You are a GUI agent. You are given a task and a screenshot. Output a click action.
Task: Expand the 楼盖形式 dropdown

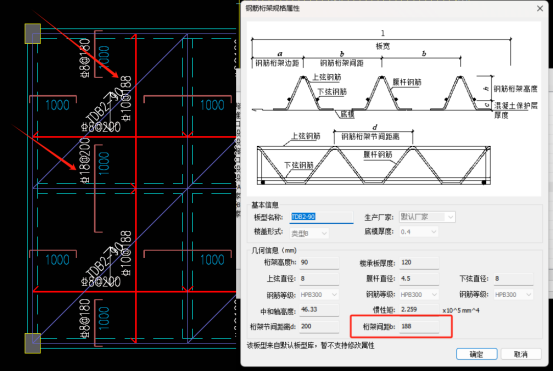click(x=309, y=233)
